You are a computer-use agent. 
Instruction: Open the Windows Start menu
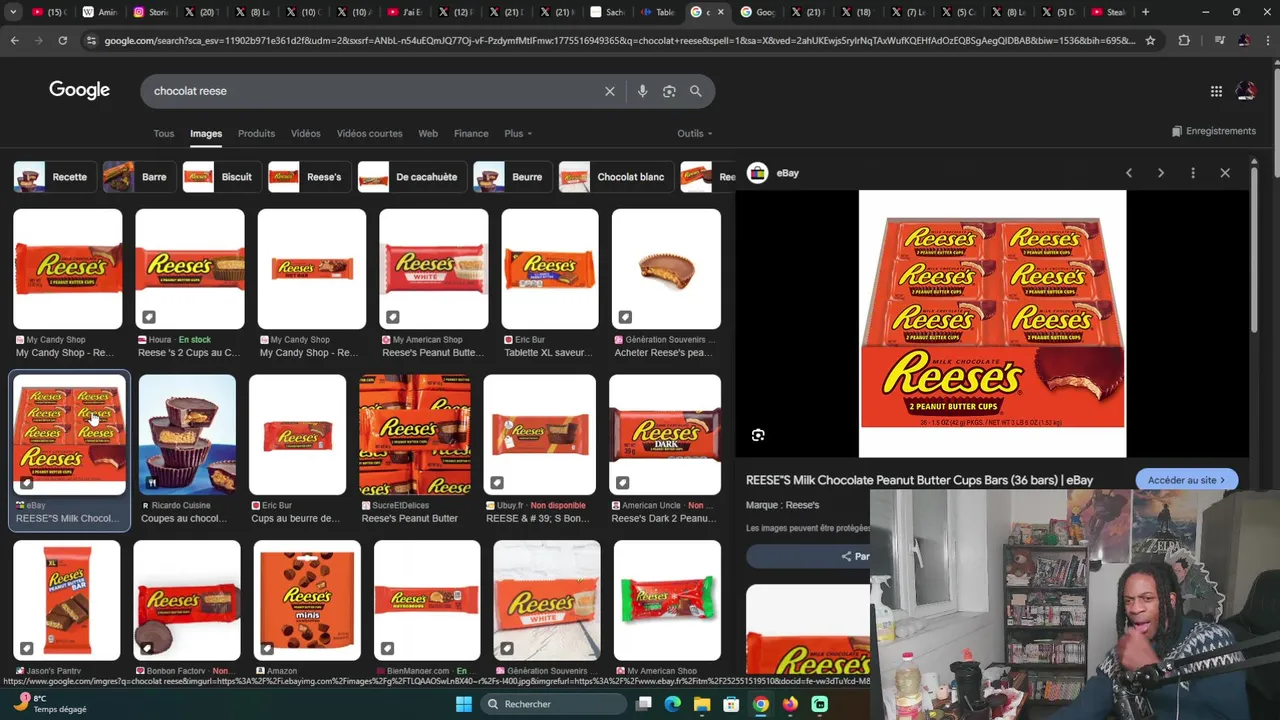464,704
